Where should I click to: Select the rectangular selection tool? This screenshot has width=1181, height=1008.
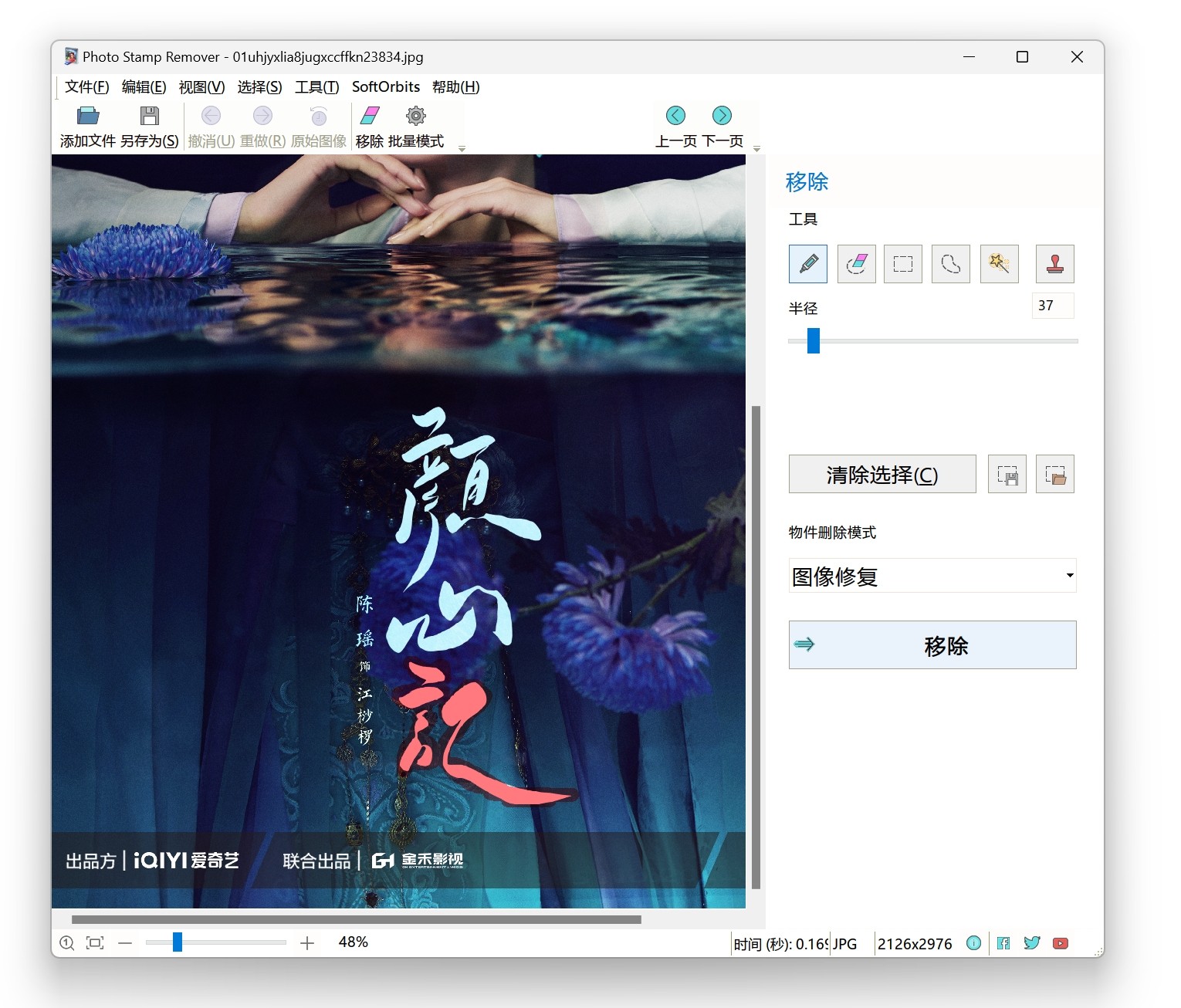tap(903, 264)
